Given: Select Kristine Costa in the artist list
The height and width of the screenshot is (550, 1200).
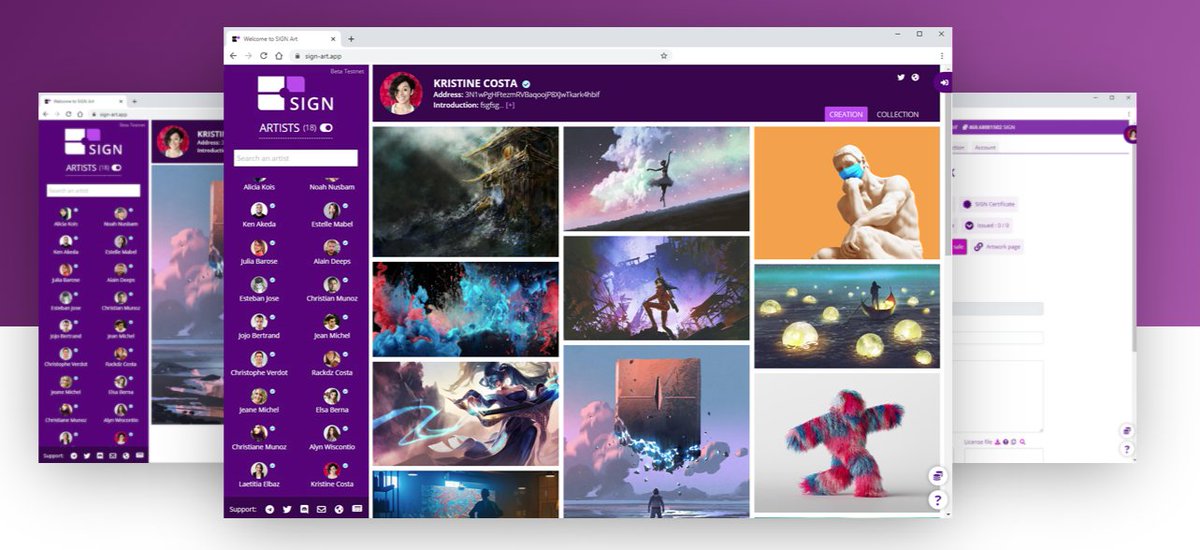Looking at the screenshot, I should point(332,476).
